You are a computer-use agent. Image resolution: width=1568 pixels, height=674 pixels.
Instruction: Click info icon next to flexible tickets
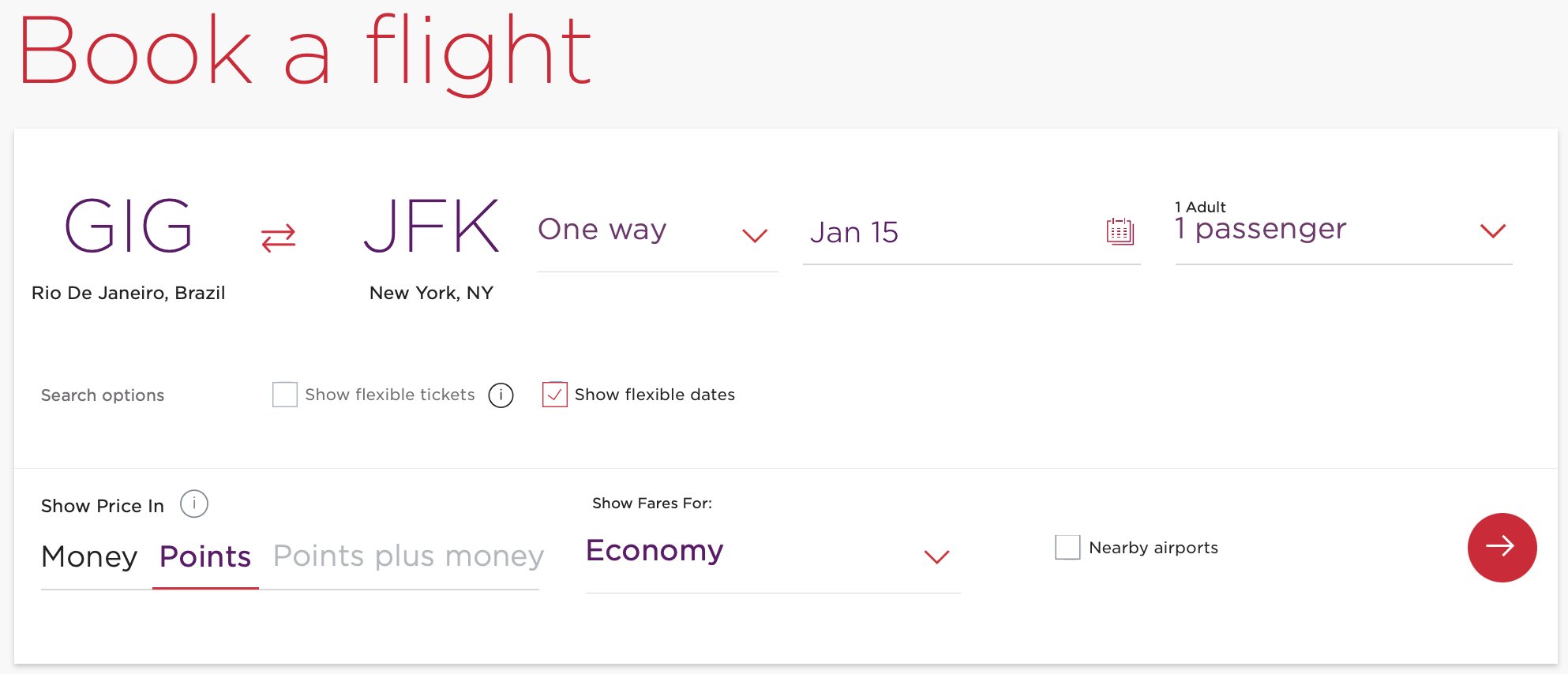[501, 395]
